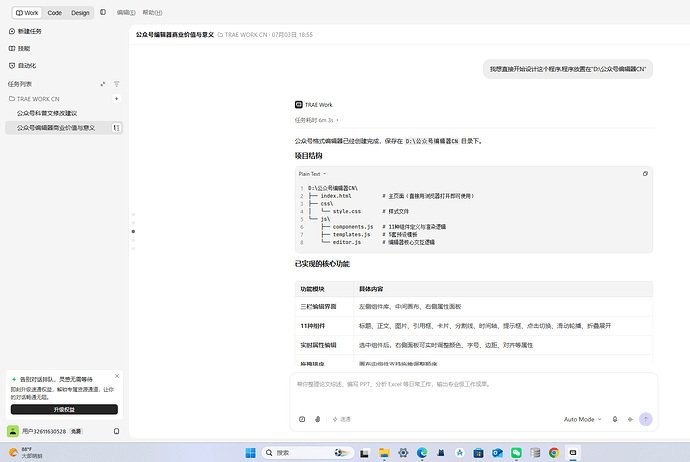Click the microphone voice input icon
Screen dimensions: 690x462
pos(615,419)
